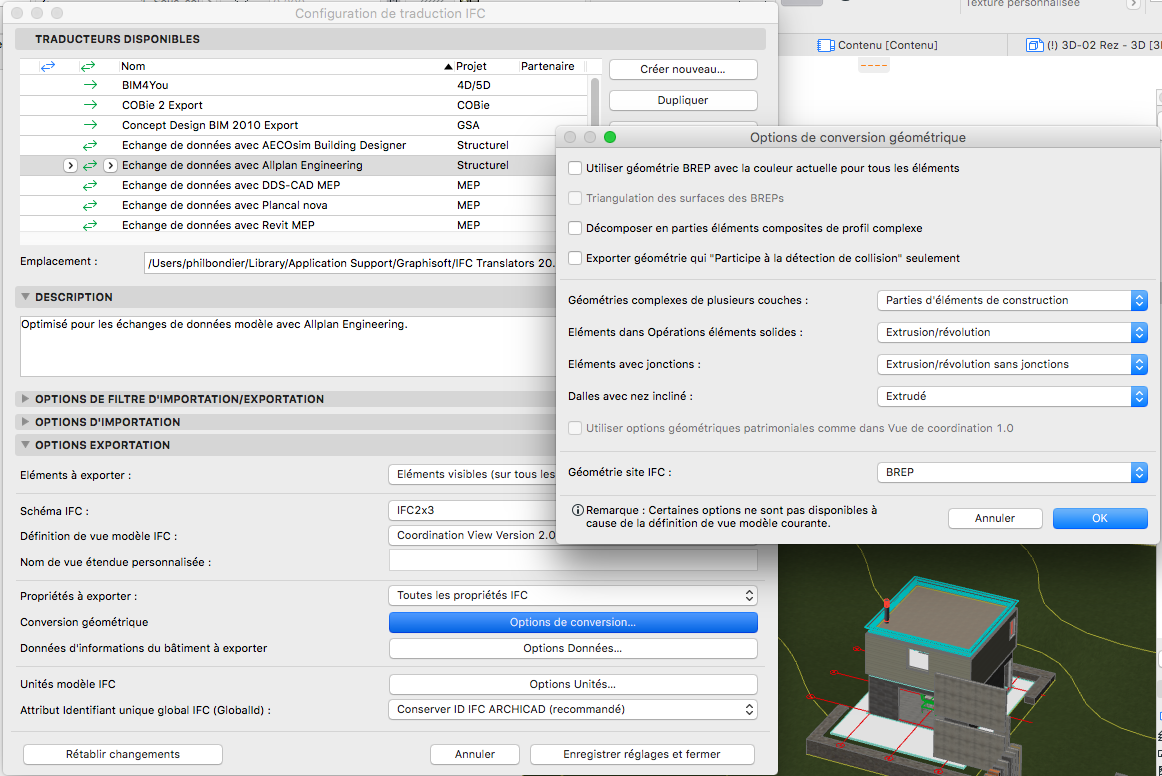The image size is (1162, 776).
Task: Click the green arrow next to COBie 2 Export
Action: 90,105
